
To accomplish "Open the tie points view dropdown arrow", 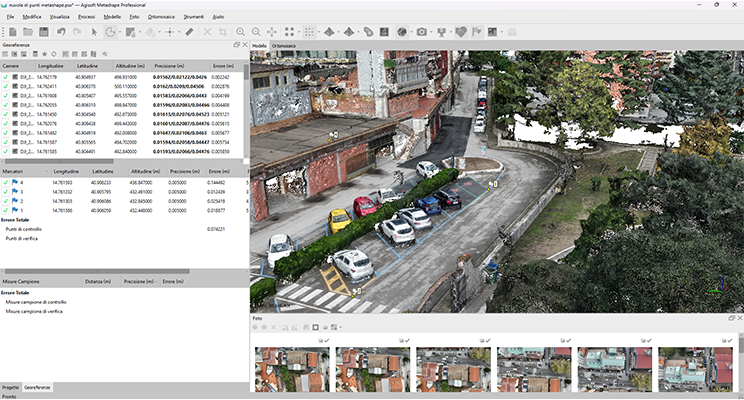I will click(x=298, y=32).
